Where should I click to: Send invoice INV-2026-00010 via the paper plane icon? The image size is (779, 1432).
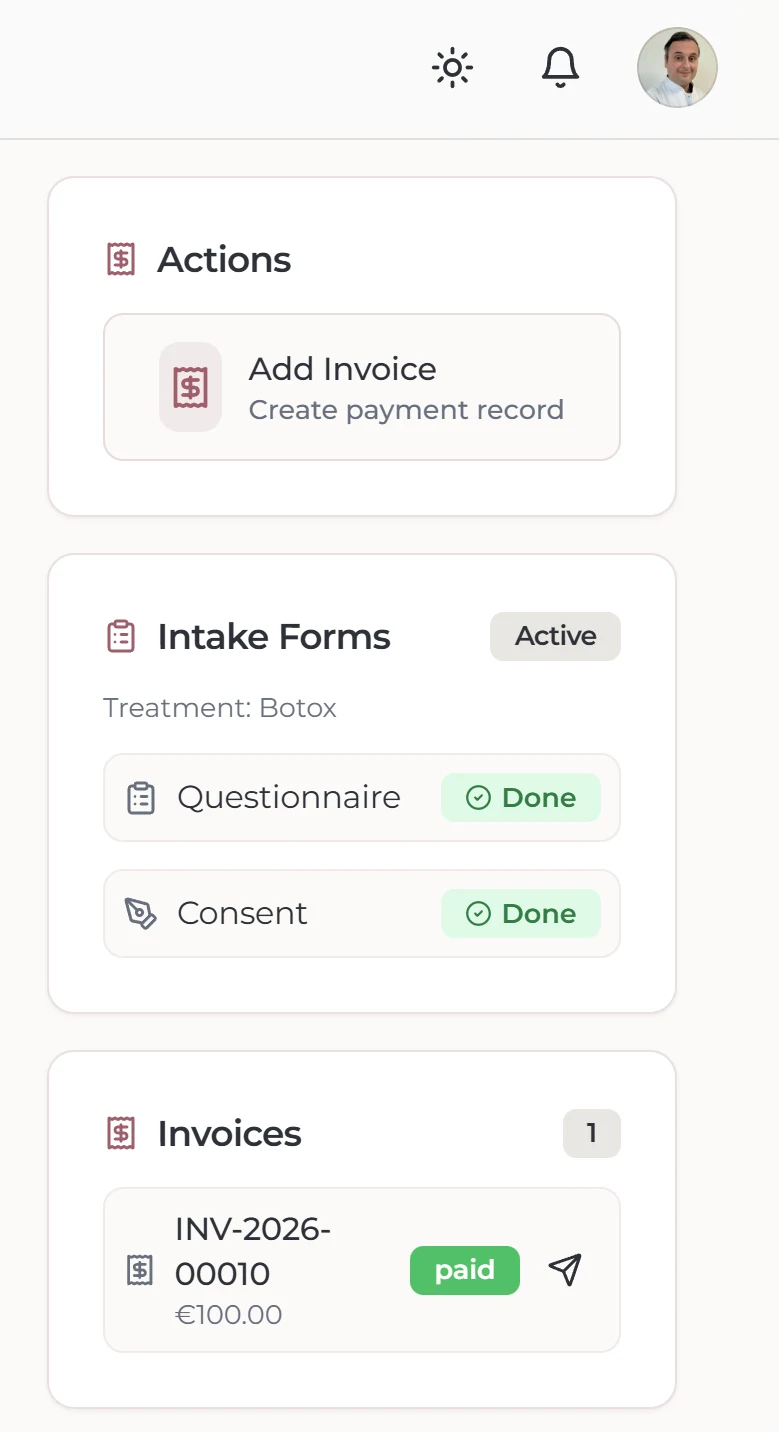click(565, 1270)
